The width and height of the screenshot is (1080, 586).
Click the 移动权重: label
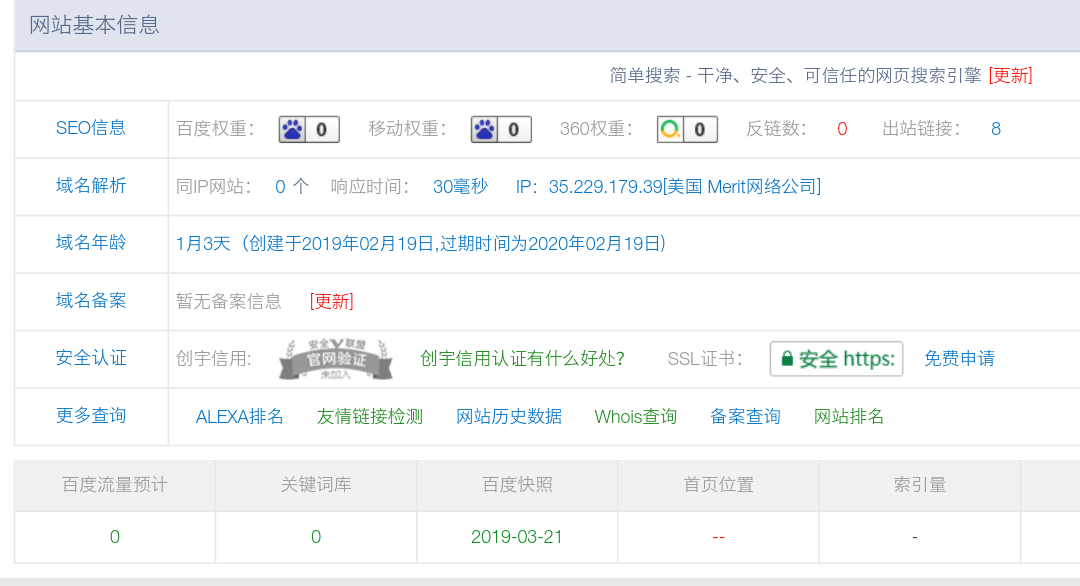(x=407, y=129)
